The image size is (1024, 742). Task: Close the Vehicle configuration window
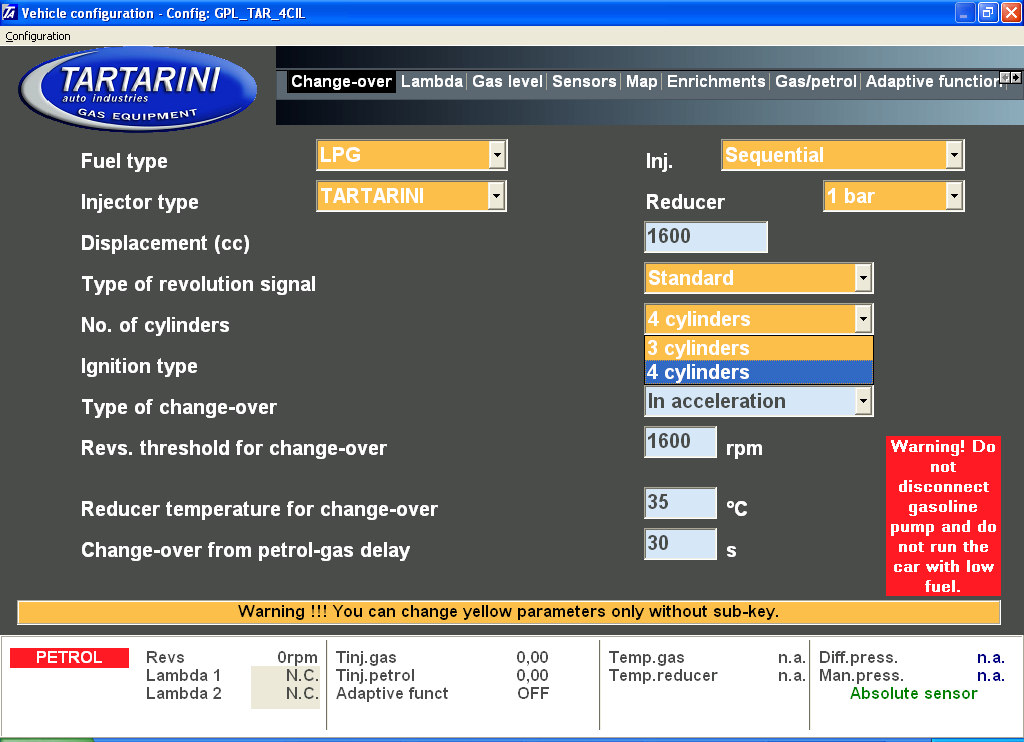coord(1010,12)
